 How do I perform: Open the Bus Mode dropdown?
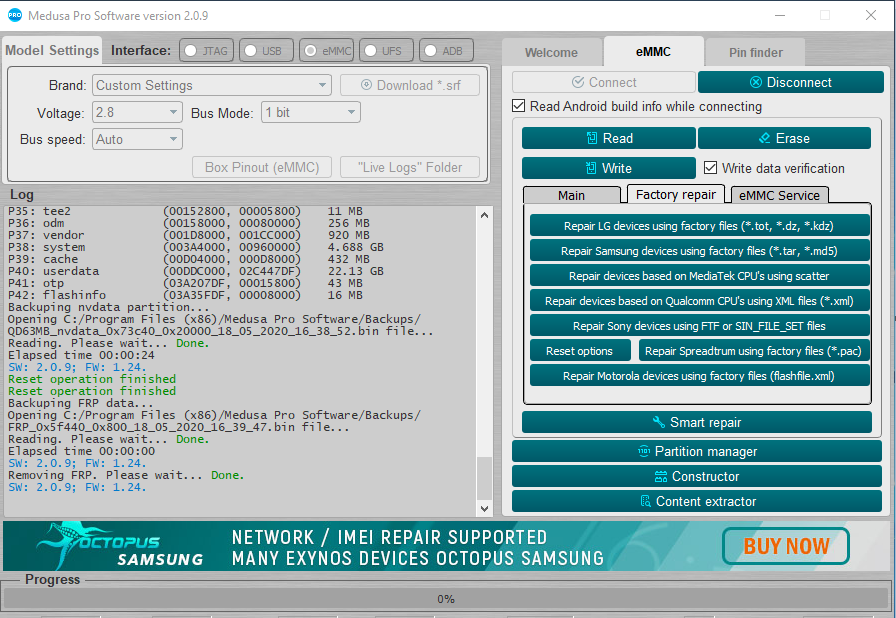310,112
